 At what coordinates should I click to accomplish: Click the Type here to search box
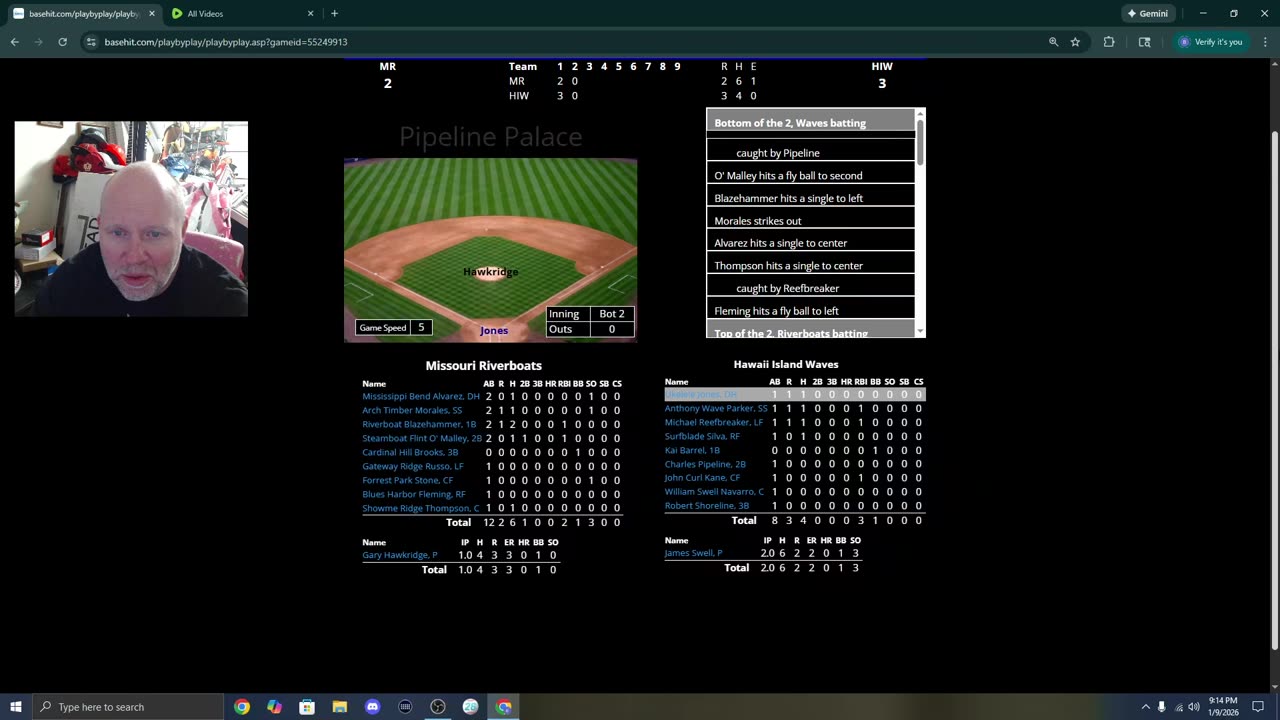coord(127,707)
